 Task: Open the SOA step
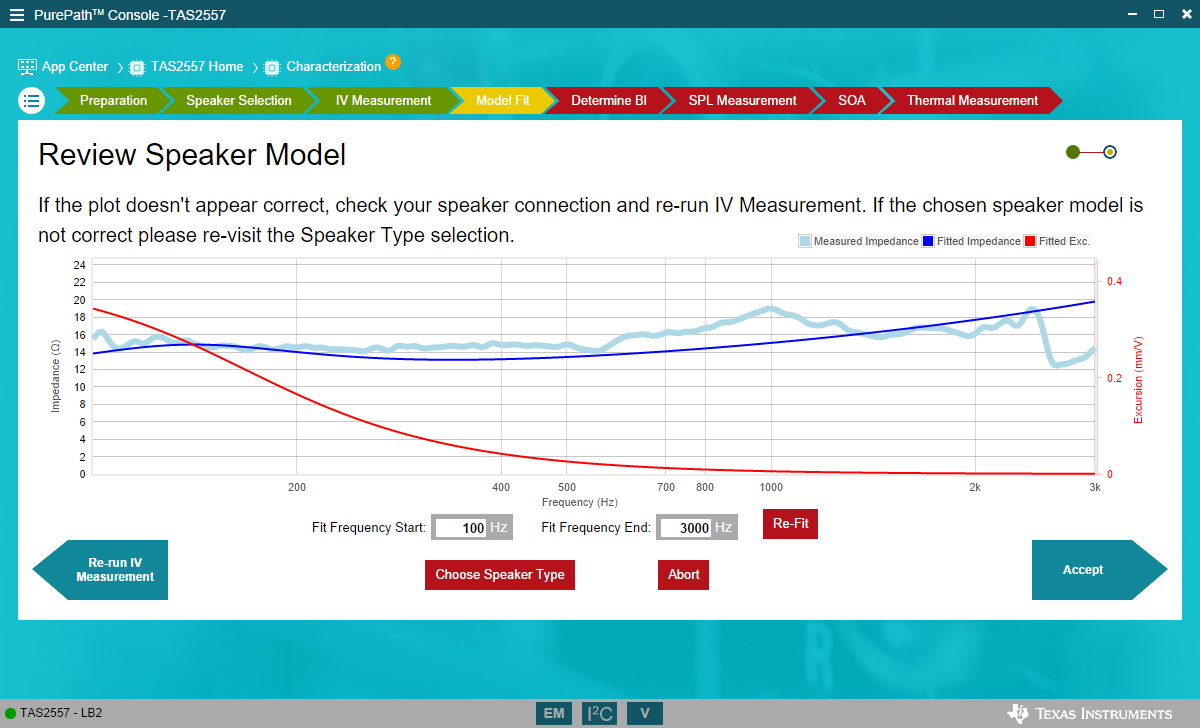click(852, 101)
